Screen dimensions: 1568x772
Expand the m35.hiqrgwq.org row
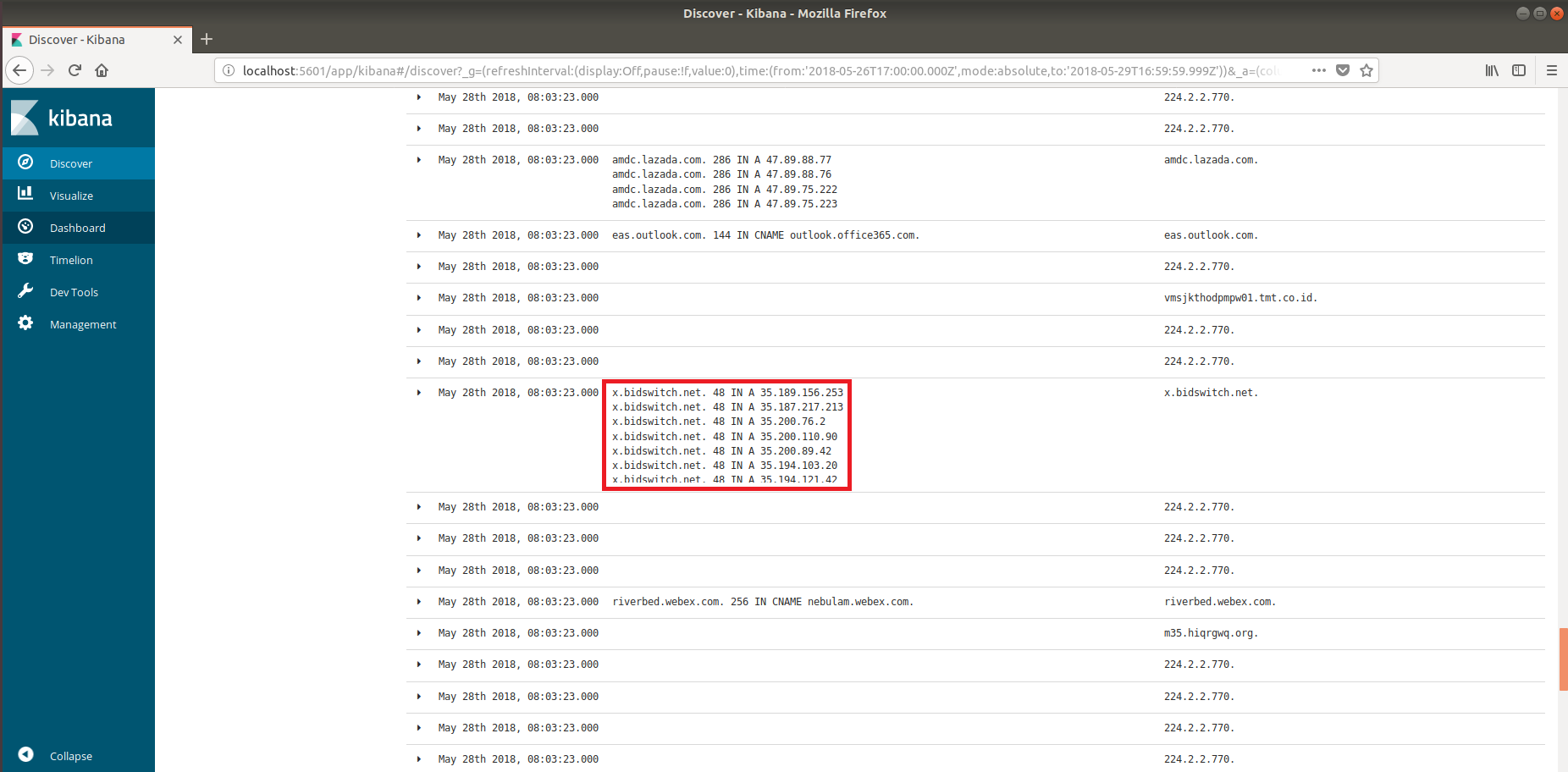(x=419, y=633)
